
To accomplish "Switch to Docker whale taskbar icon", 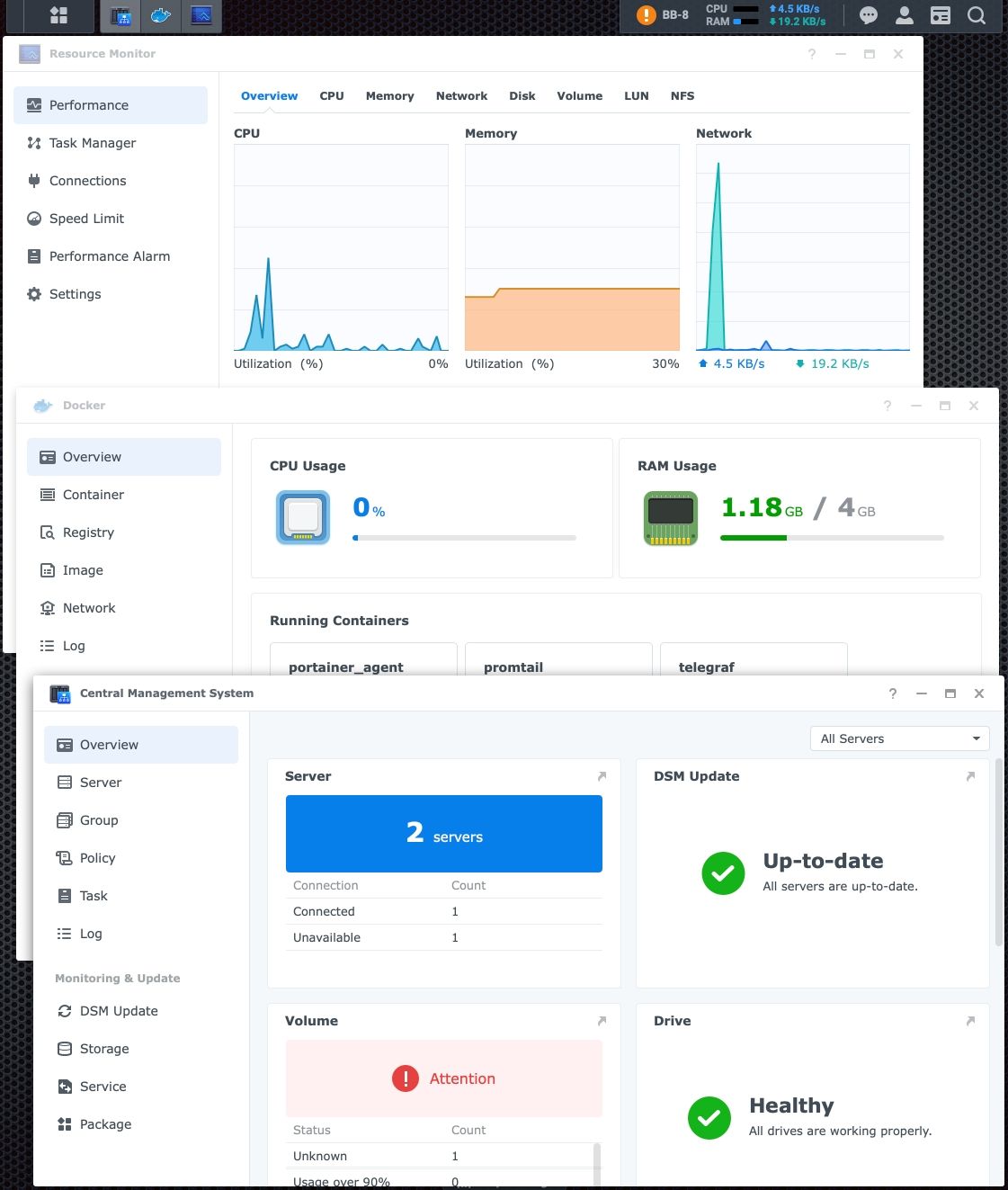I will pos(161,15).
